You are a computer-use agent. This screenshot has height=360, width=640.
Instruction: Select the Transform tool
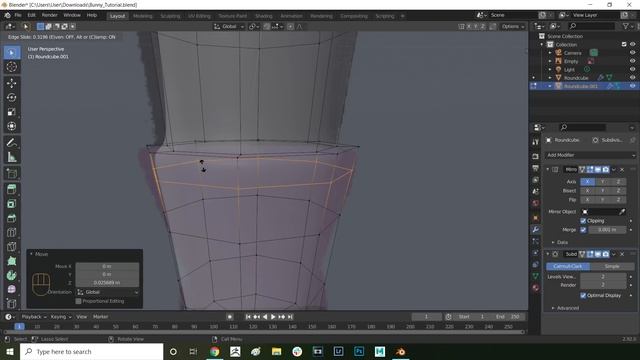click(11, 126)
